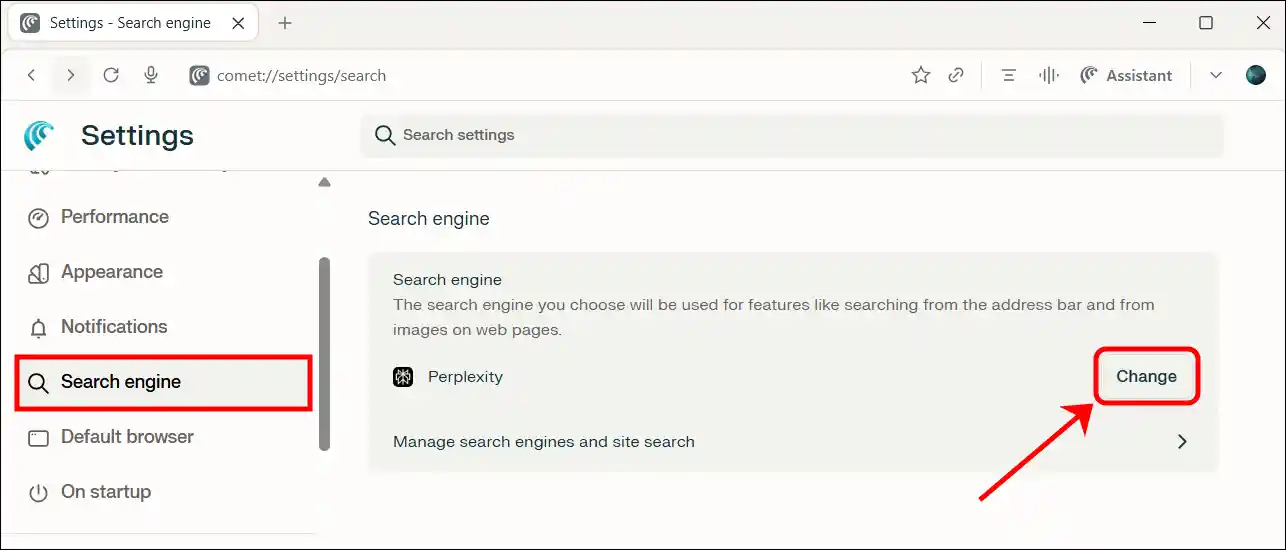
Task: Open On startup settings
Action: click(x=105, y=492)
